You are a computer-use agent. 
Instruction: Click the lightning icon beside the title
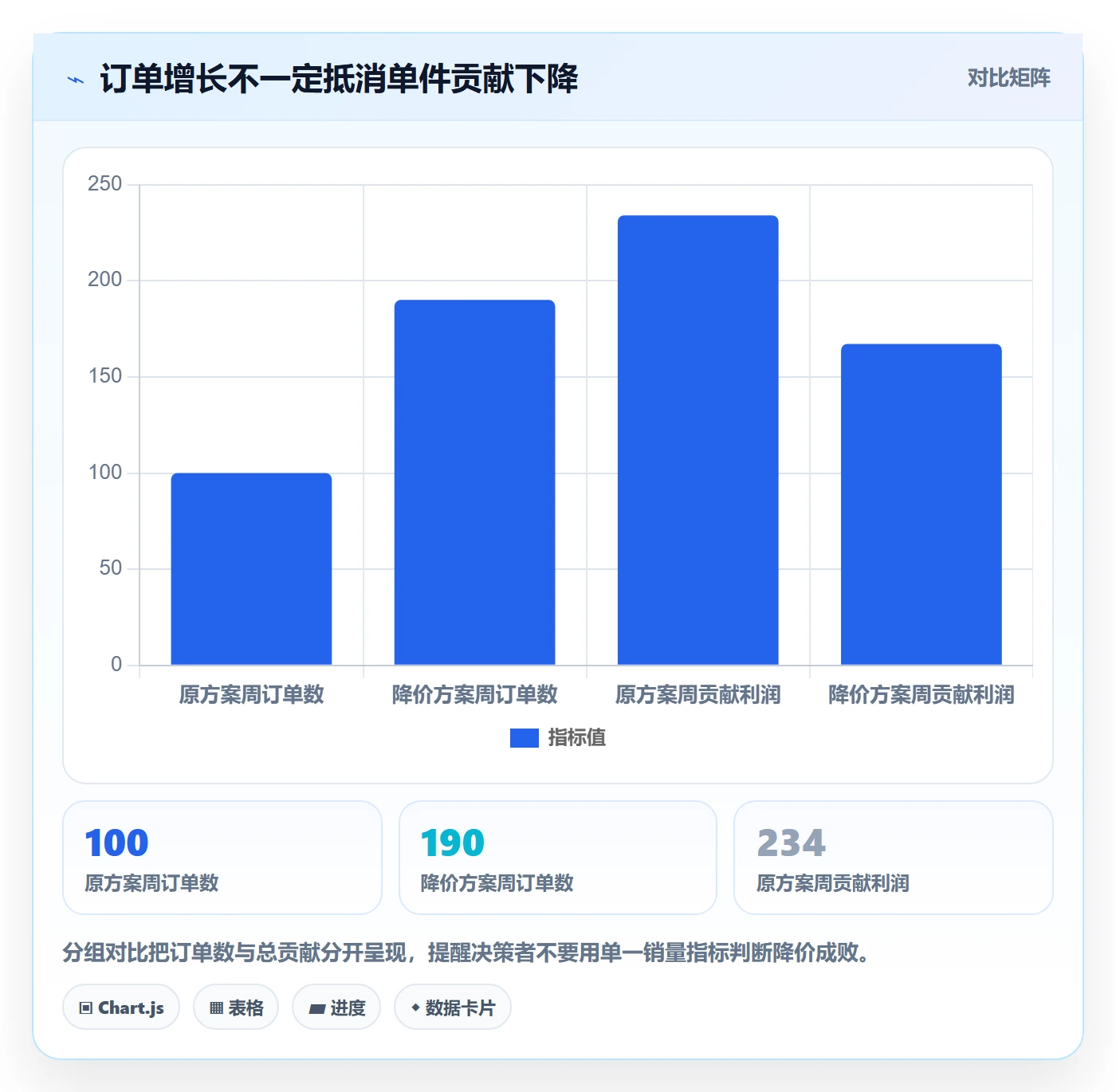76,80
